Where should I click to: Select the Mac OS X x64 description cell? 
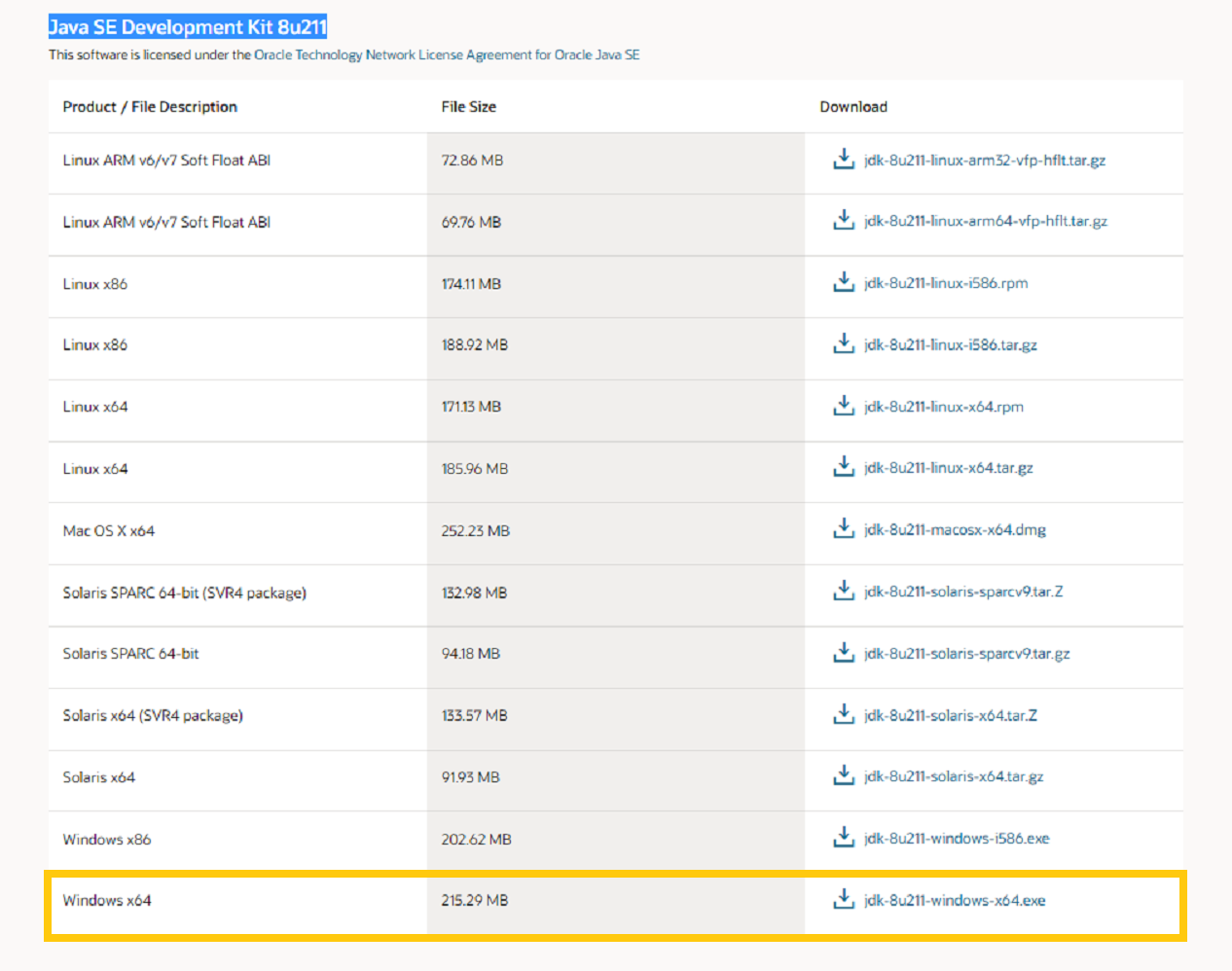237,531
